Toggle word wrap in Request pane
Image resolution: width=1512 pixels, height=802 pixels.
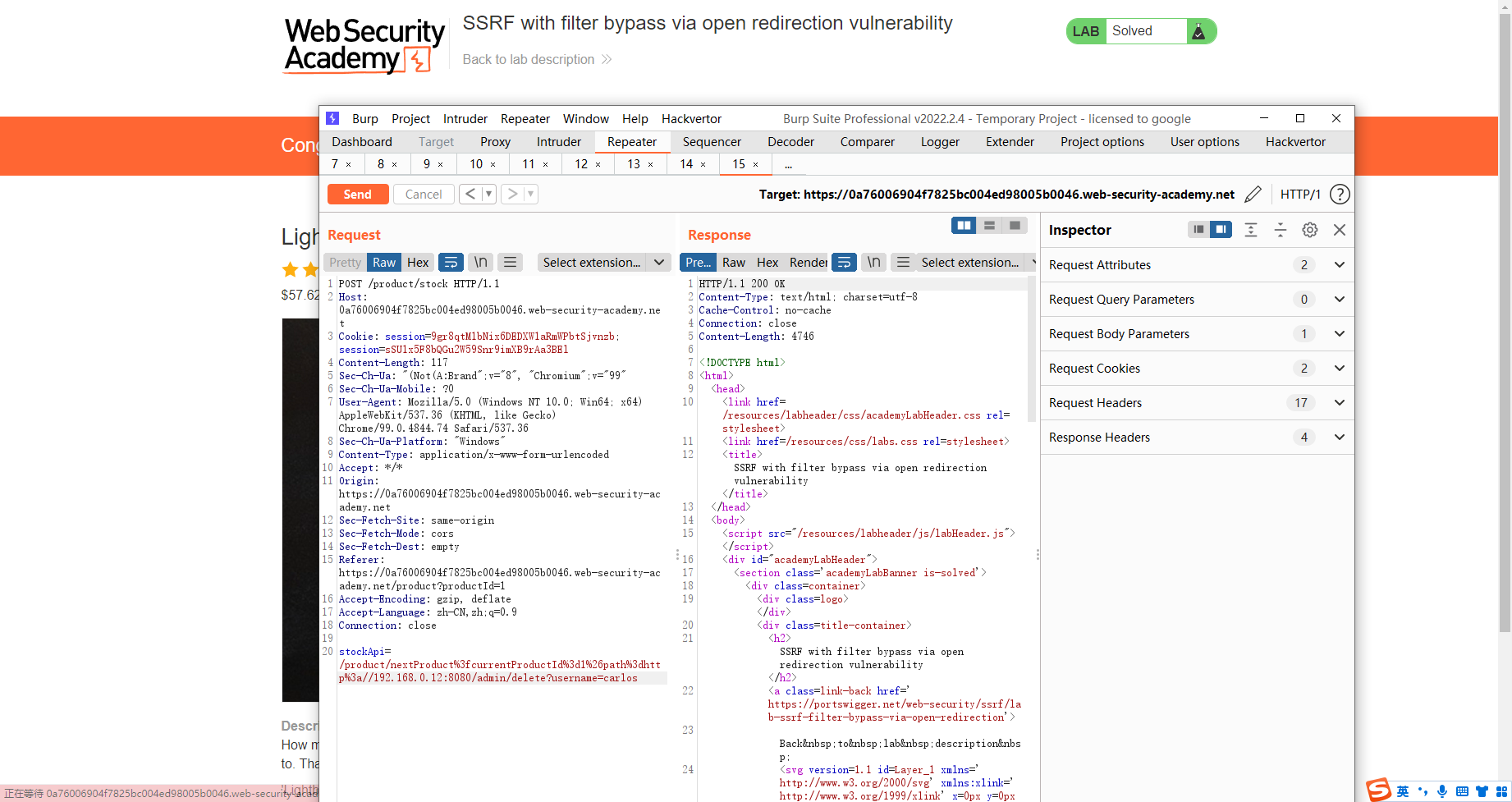tap(451, 263)
